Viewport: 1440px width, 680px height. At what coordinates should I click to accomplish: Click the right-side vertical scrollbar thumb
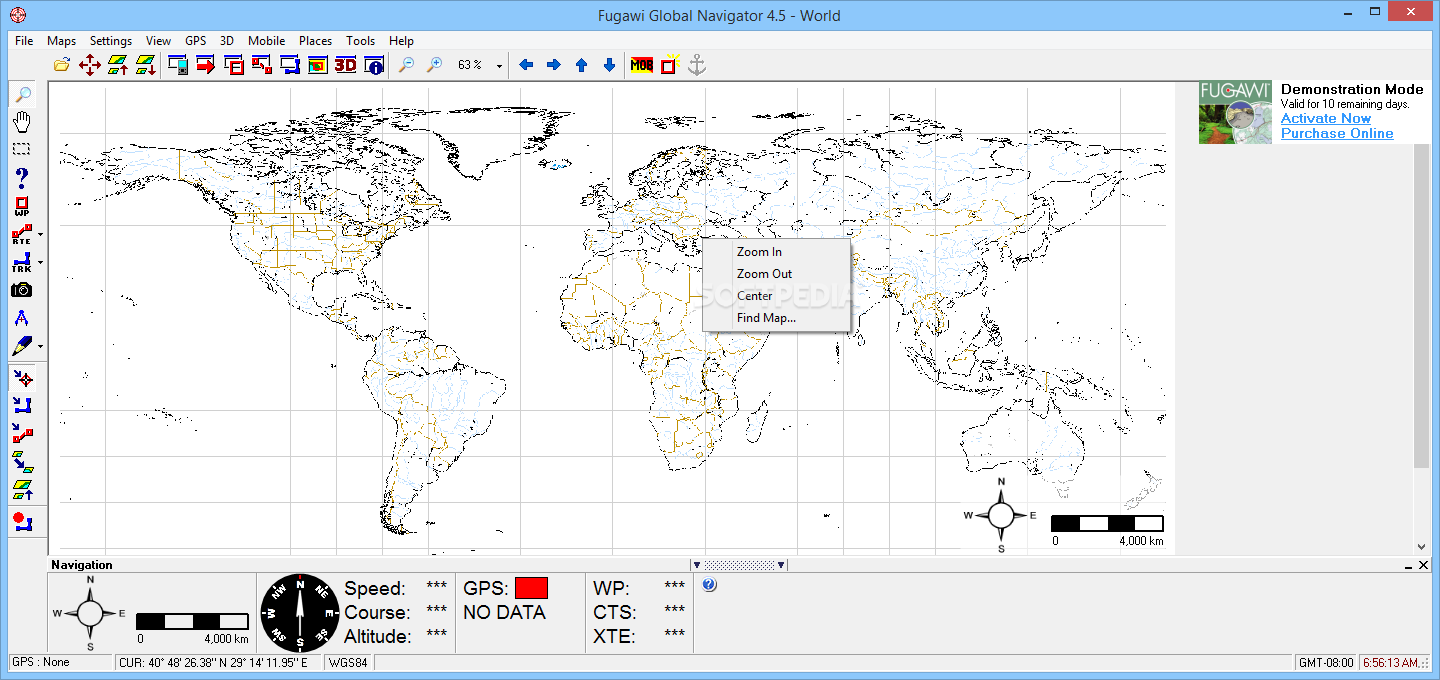click(x=1421, y=305)
